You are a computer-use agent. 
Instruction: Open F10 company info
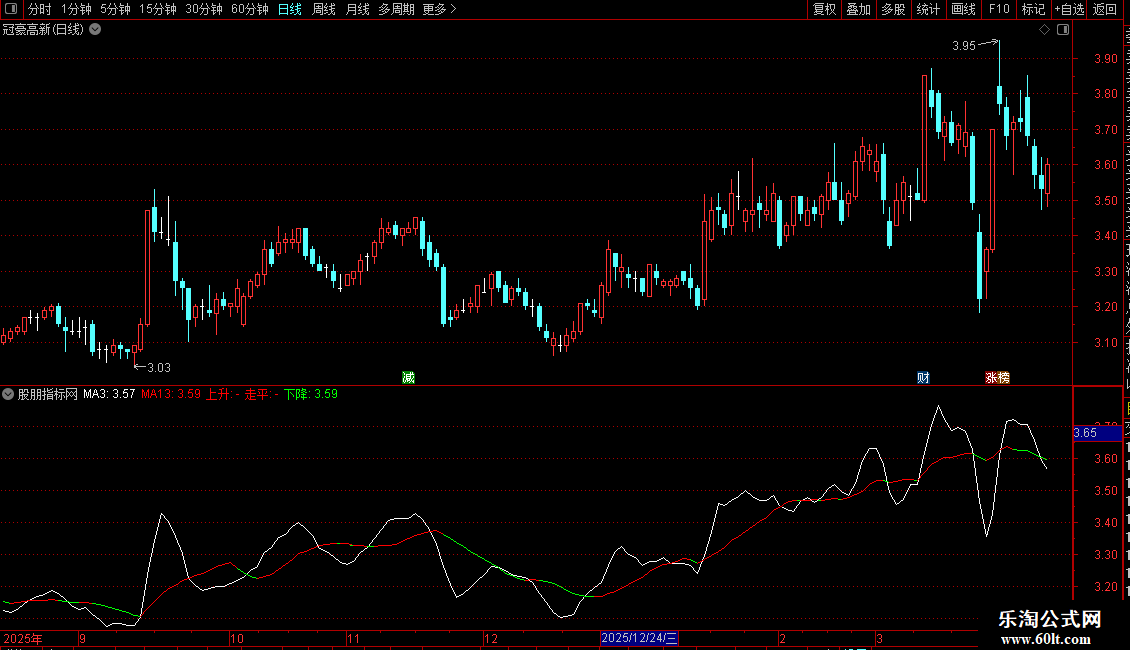(x=999, y=9)
